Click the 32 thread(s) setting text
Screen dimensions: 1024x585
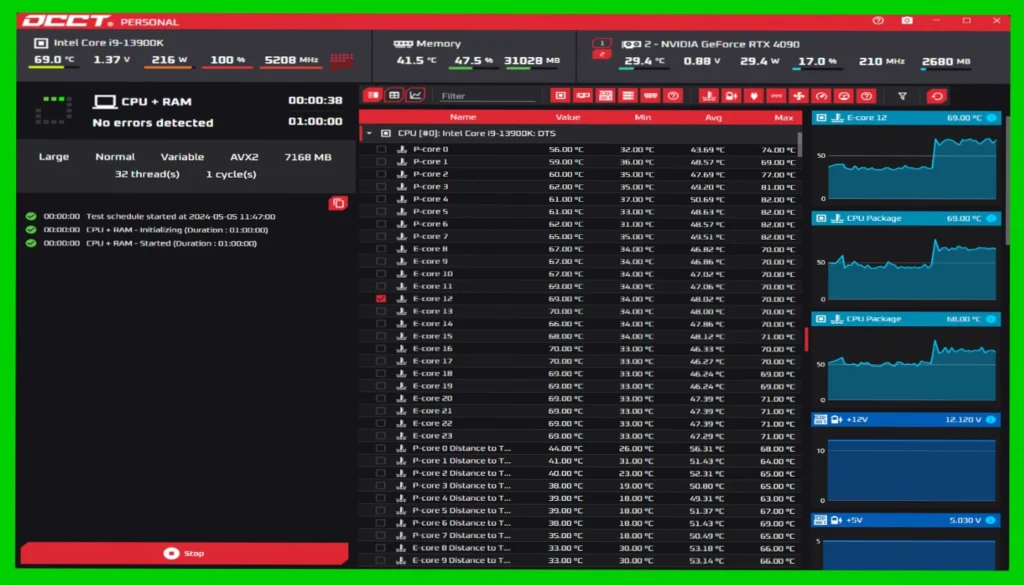147,174
